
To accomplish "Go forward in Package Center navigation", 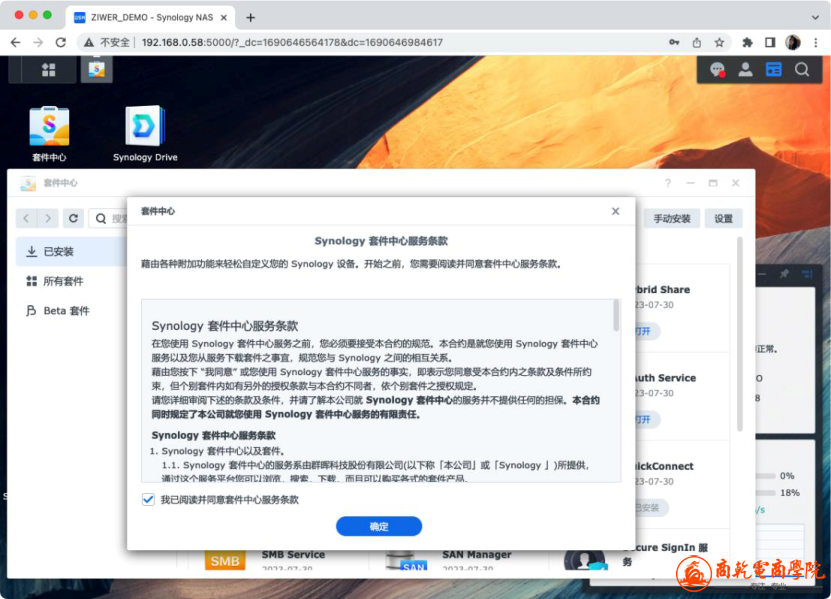I will click(48, 218).
